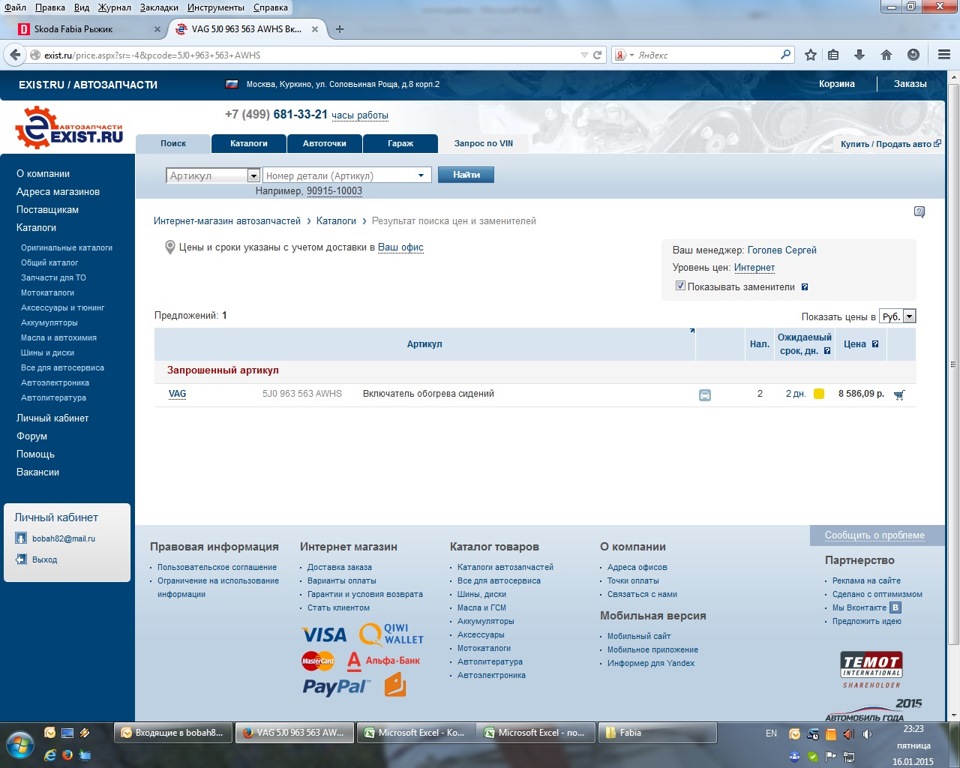Click the yellow delivery status indicator
Screen dimensions: 960x768
[819, 394]
